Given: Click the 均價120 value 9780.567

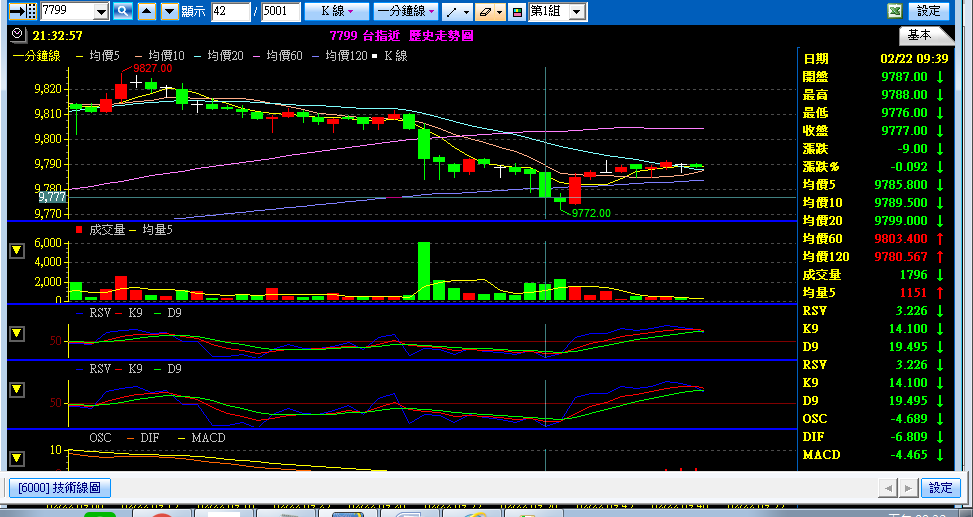Looking at the screenshot, I should click(900, 257).
